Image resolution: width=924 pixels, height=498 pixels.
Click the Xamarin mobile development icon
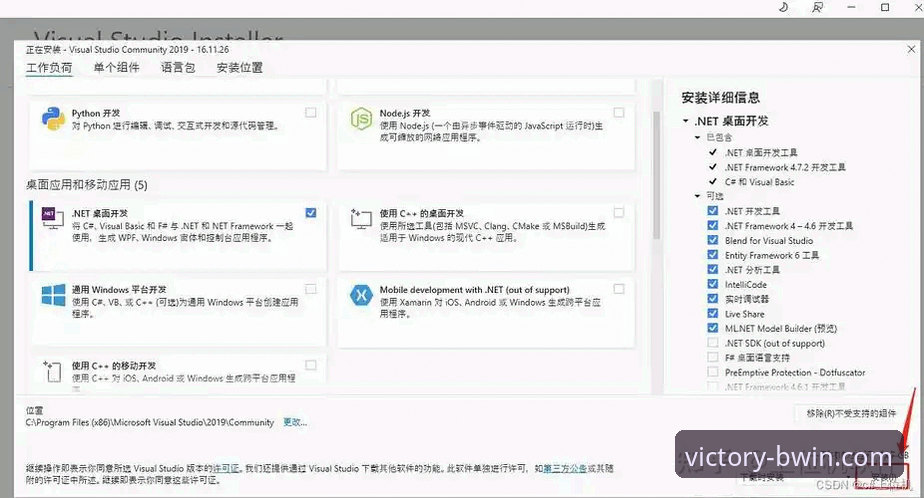point(361,295)
